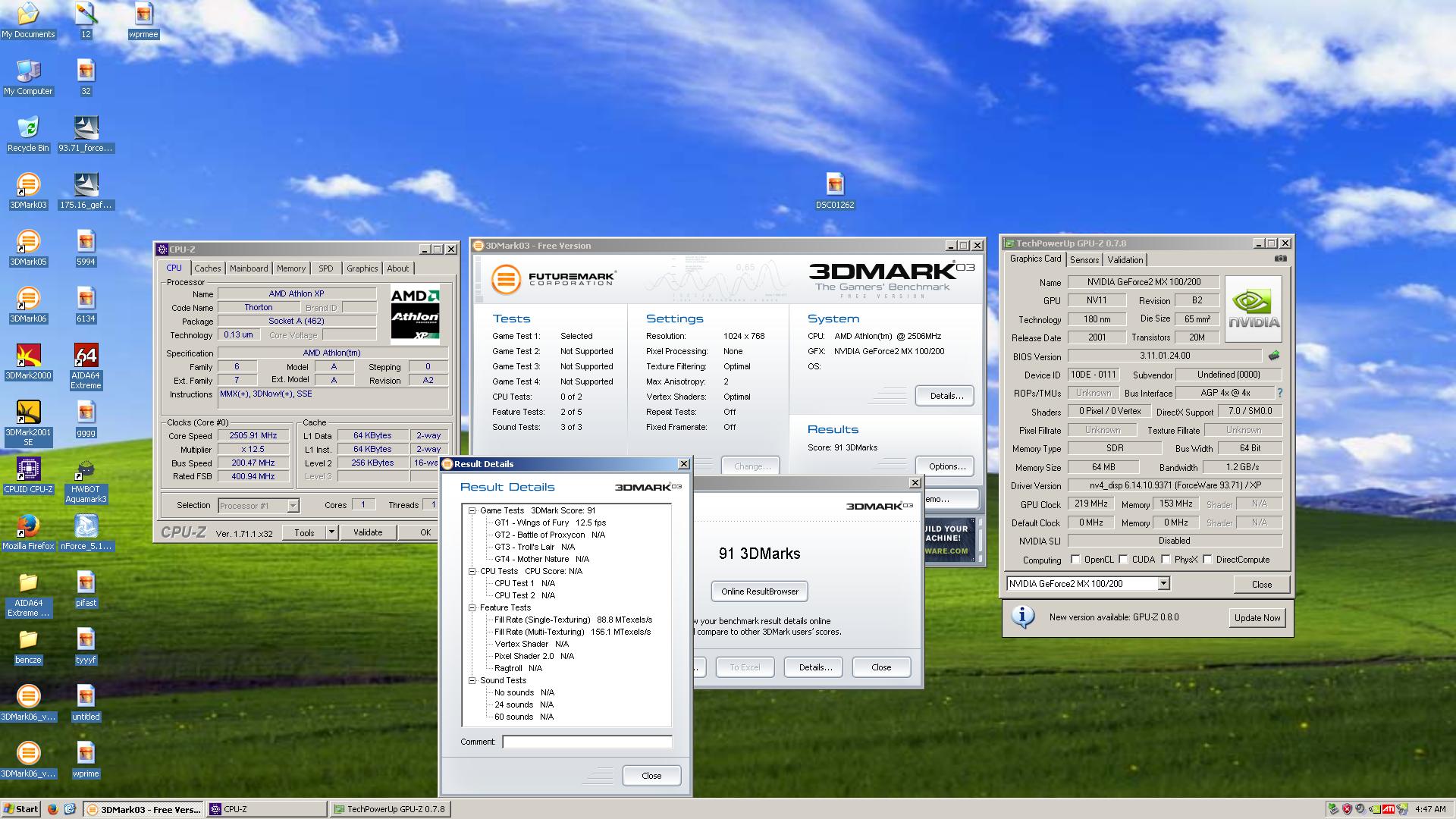
Task: Collapse the CPU Tests tree node
Action: point(472,571)
